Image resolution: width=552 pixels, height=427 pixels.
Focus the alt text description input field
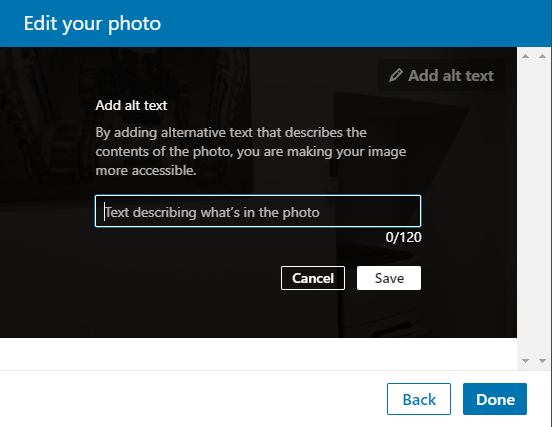coord(258,211)
